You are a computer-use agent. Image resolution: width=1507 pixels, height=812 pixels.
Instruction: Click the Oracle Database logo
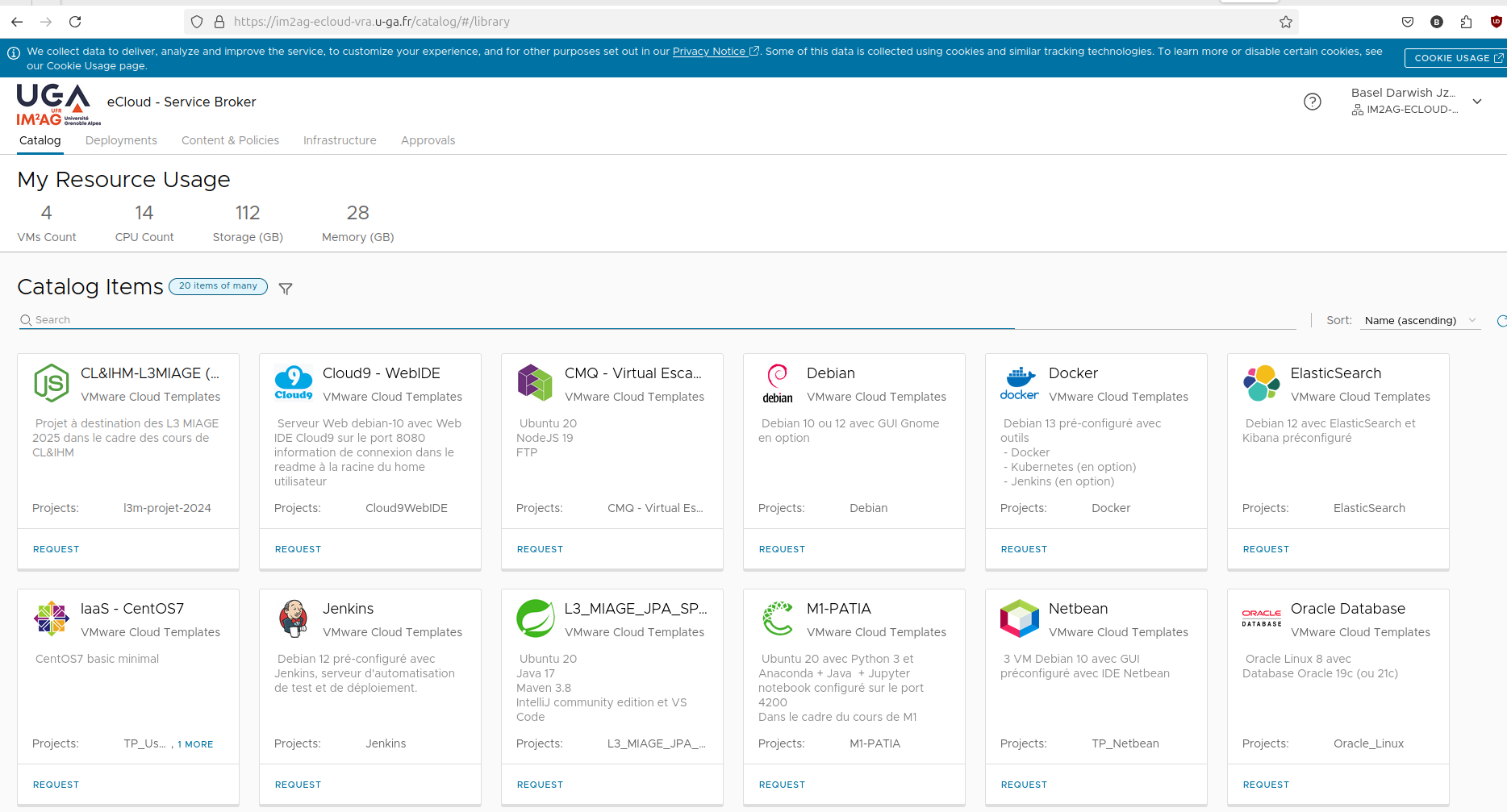pyautogui.click(x=1261, y=616)
